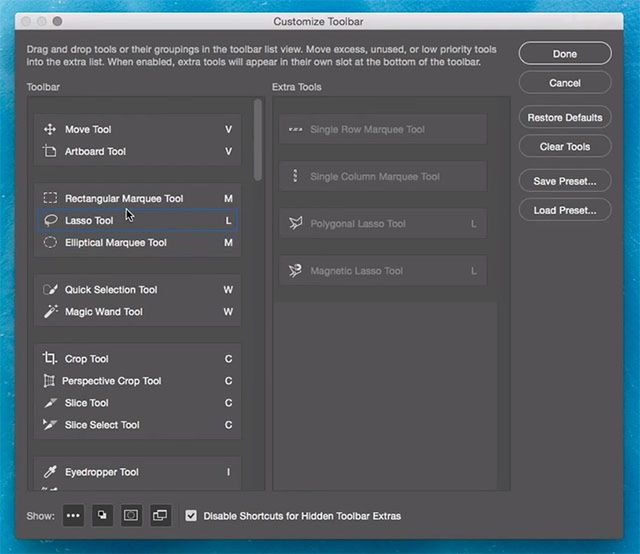Click the Artboard Tool icon

tap(50, 151)
